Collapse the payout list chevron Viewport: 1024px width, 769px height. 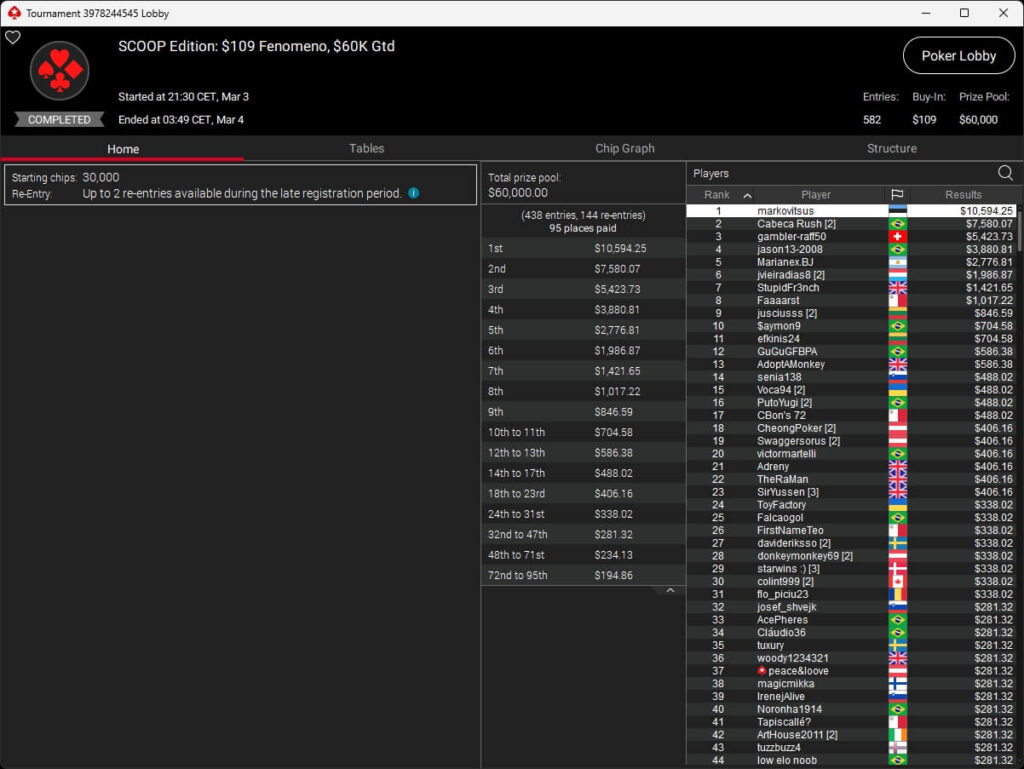click(670, 591)
